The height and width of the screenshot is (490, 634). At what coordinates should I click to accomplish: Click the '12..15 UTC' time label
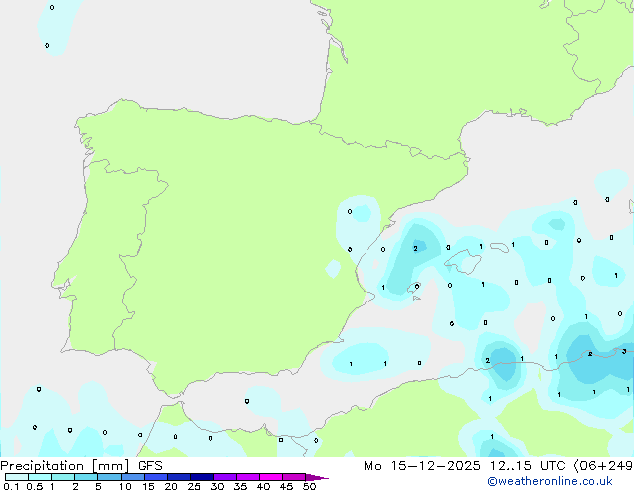[x=527, y=466]
